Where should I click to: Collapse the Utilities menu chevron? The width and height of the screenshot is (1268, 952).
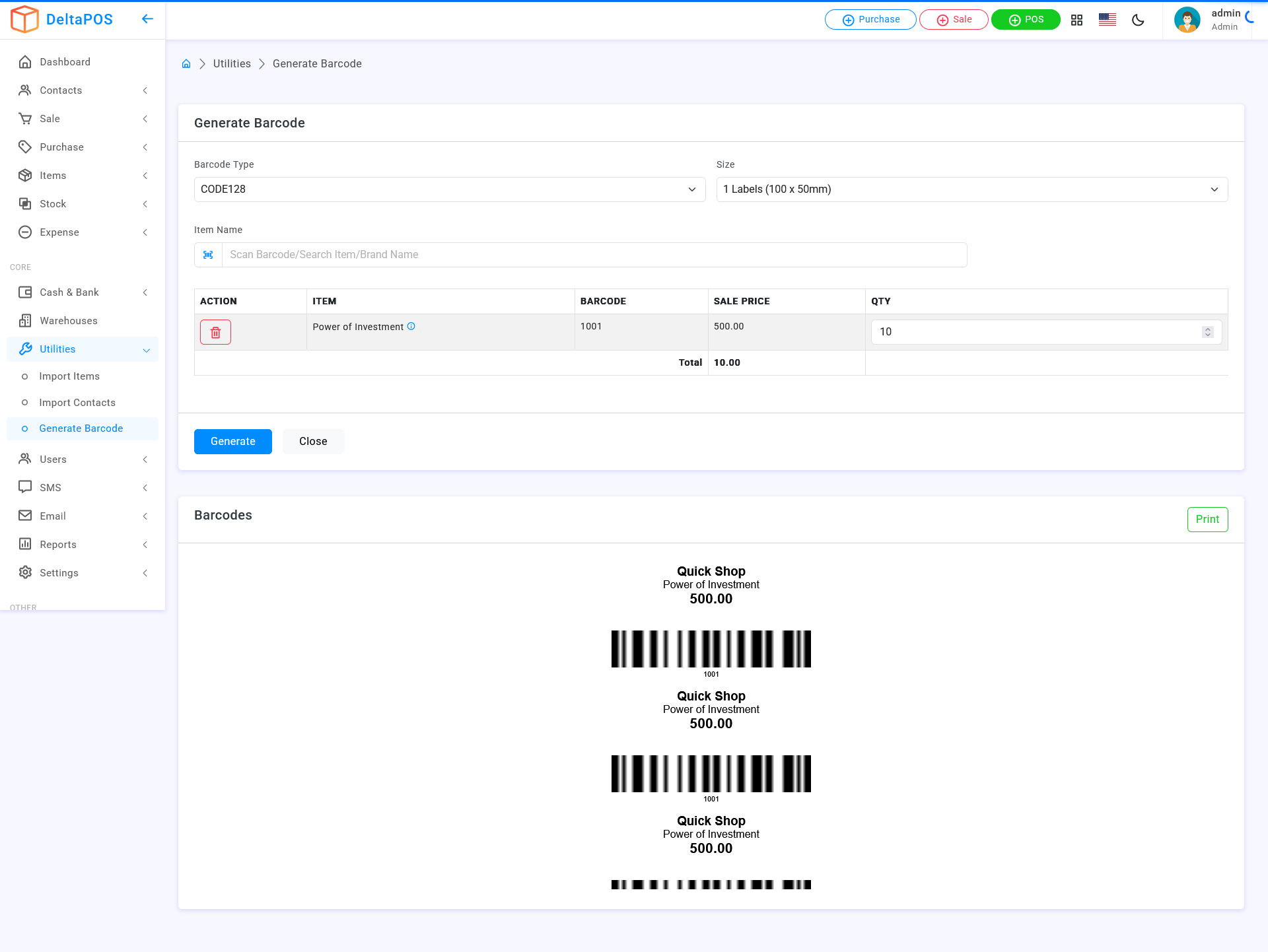[x=146, y=350]
